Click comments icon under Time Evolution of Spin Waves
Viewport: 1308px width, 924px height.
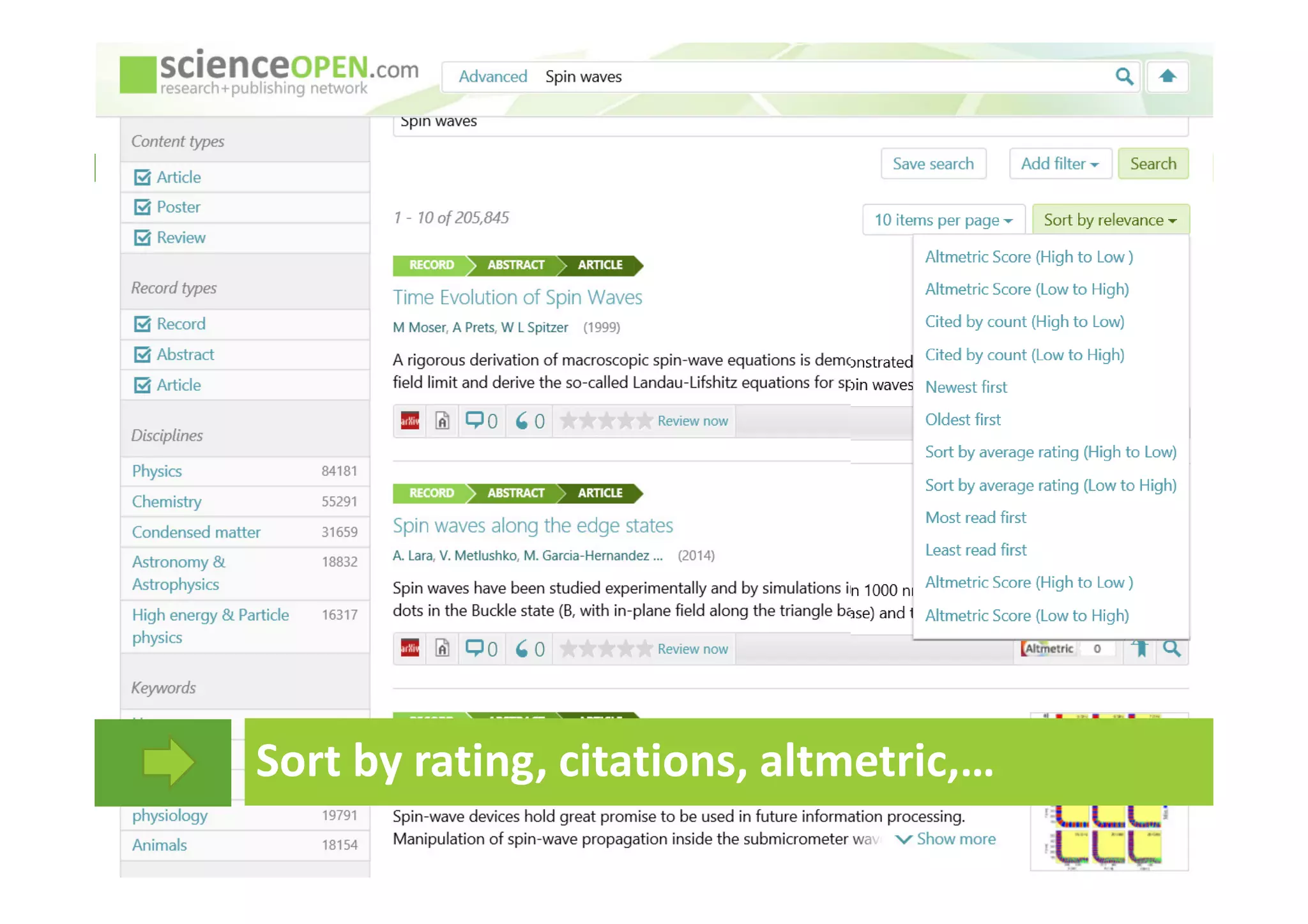pos(481,421)
